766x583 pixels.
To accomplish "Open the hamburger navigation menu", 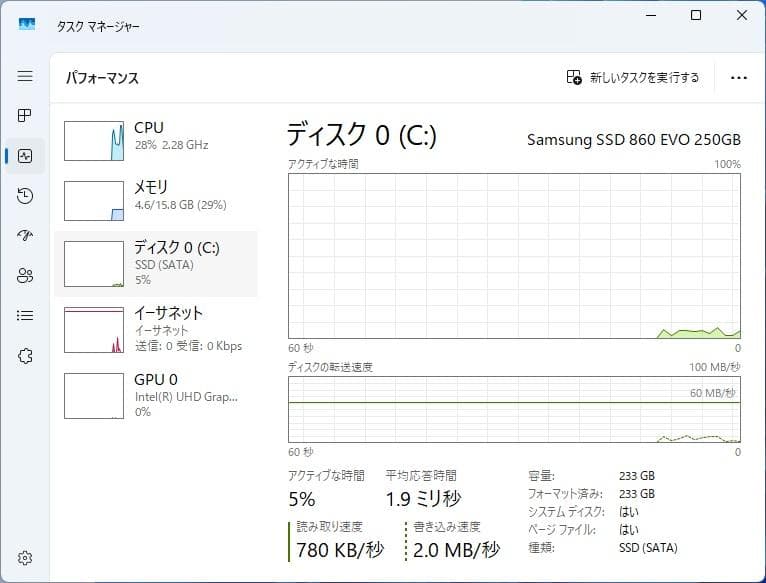I will click(x=25, y=76).
